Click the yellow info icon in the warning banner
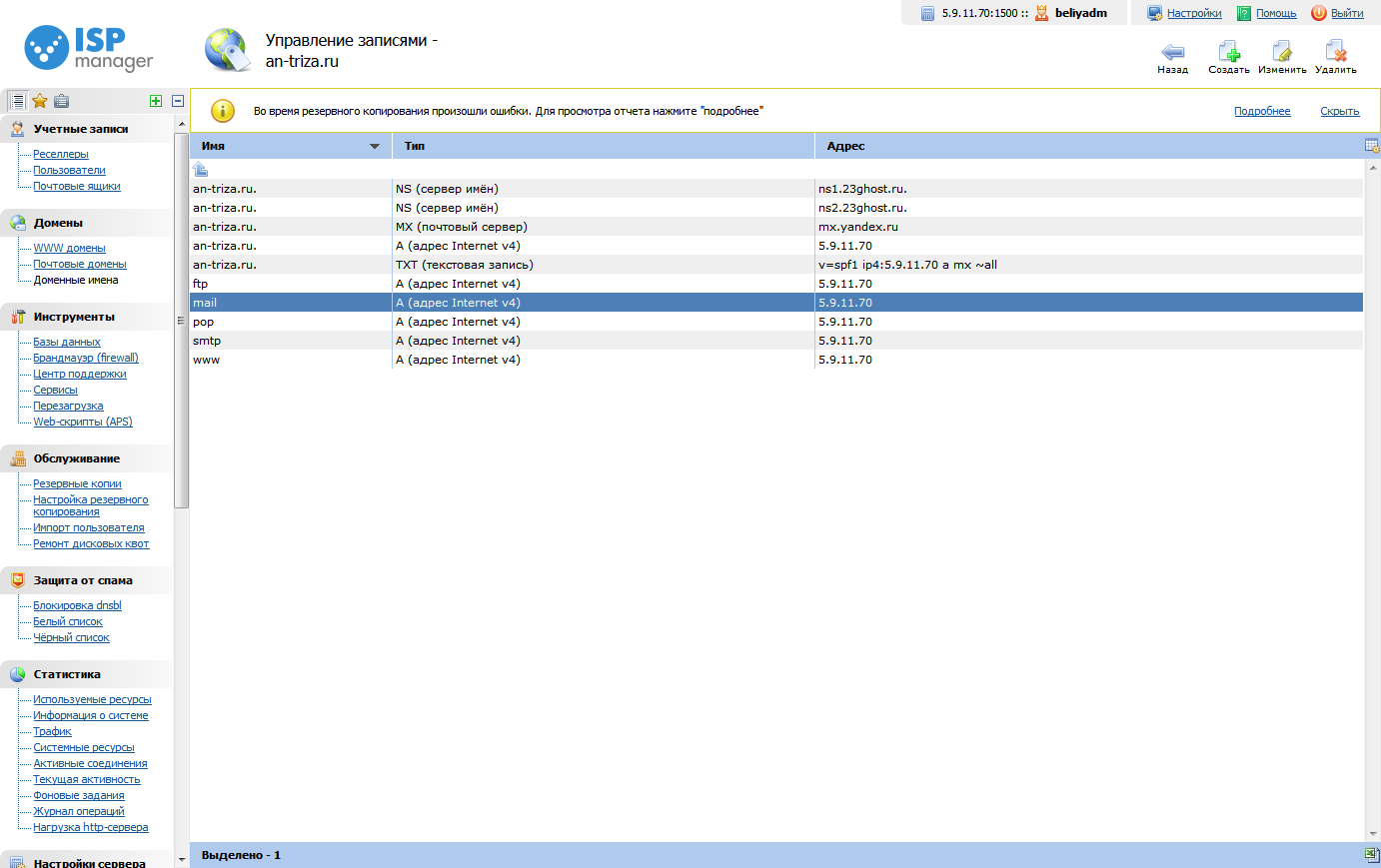The height and width of the screenshot is (868, 1381). pyautogui.click(x=222, y=111)
